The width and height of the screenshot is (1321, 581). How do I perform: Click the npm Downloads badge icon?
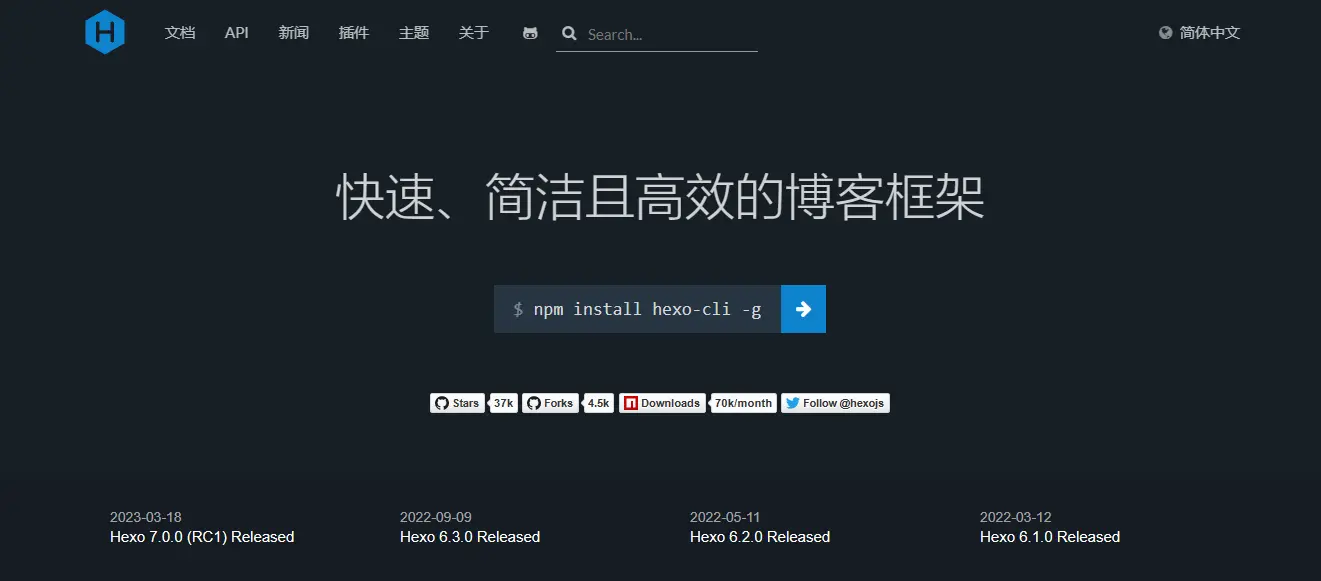tap(630, 403)
